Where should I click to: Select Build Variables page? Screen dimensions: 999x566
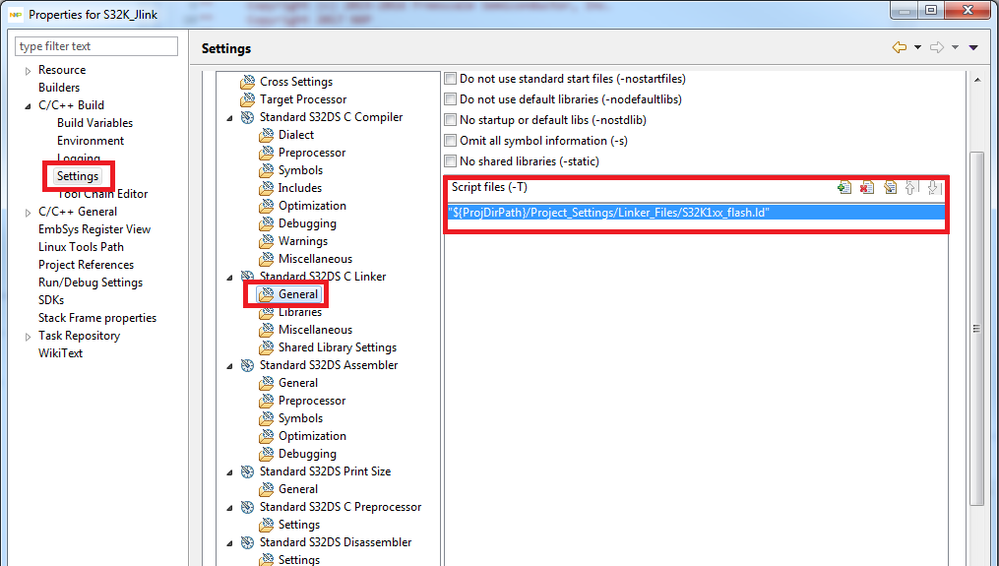click(95, 123)
